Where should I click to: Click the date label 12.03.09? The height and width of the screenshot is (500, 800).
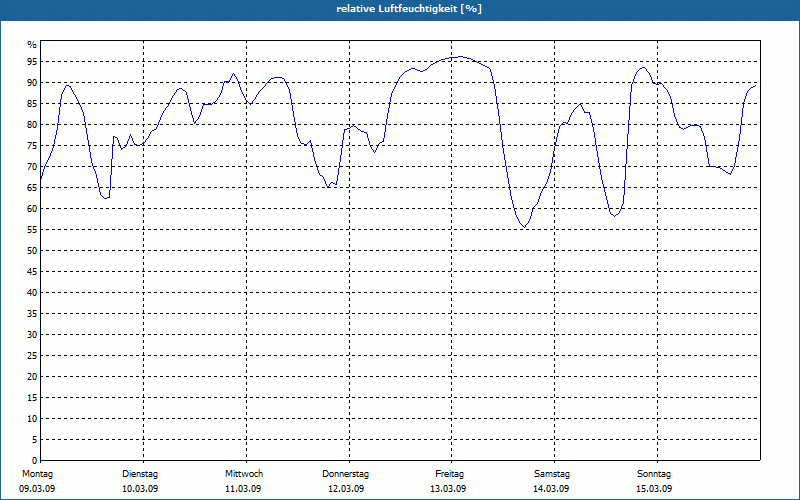tap(346, 489)
